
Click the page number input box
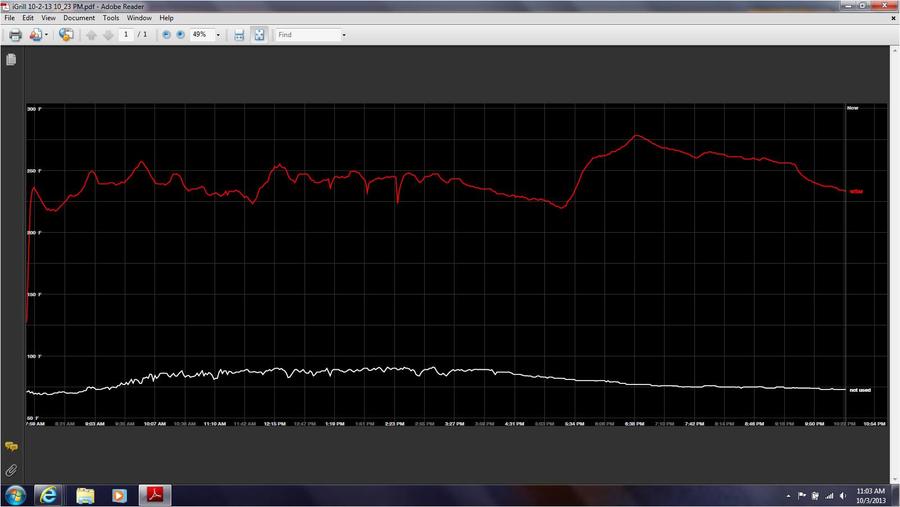[126, 35]
